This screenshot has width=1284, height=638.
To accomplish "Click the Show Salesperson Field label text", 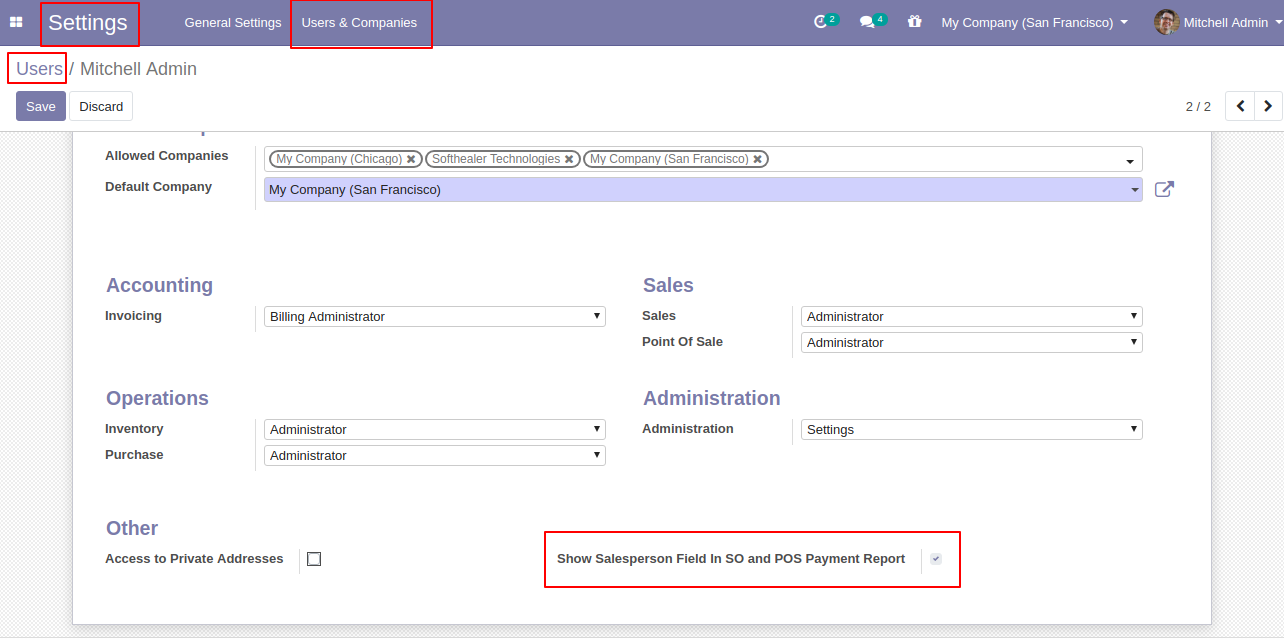I will [731, 559].
